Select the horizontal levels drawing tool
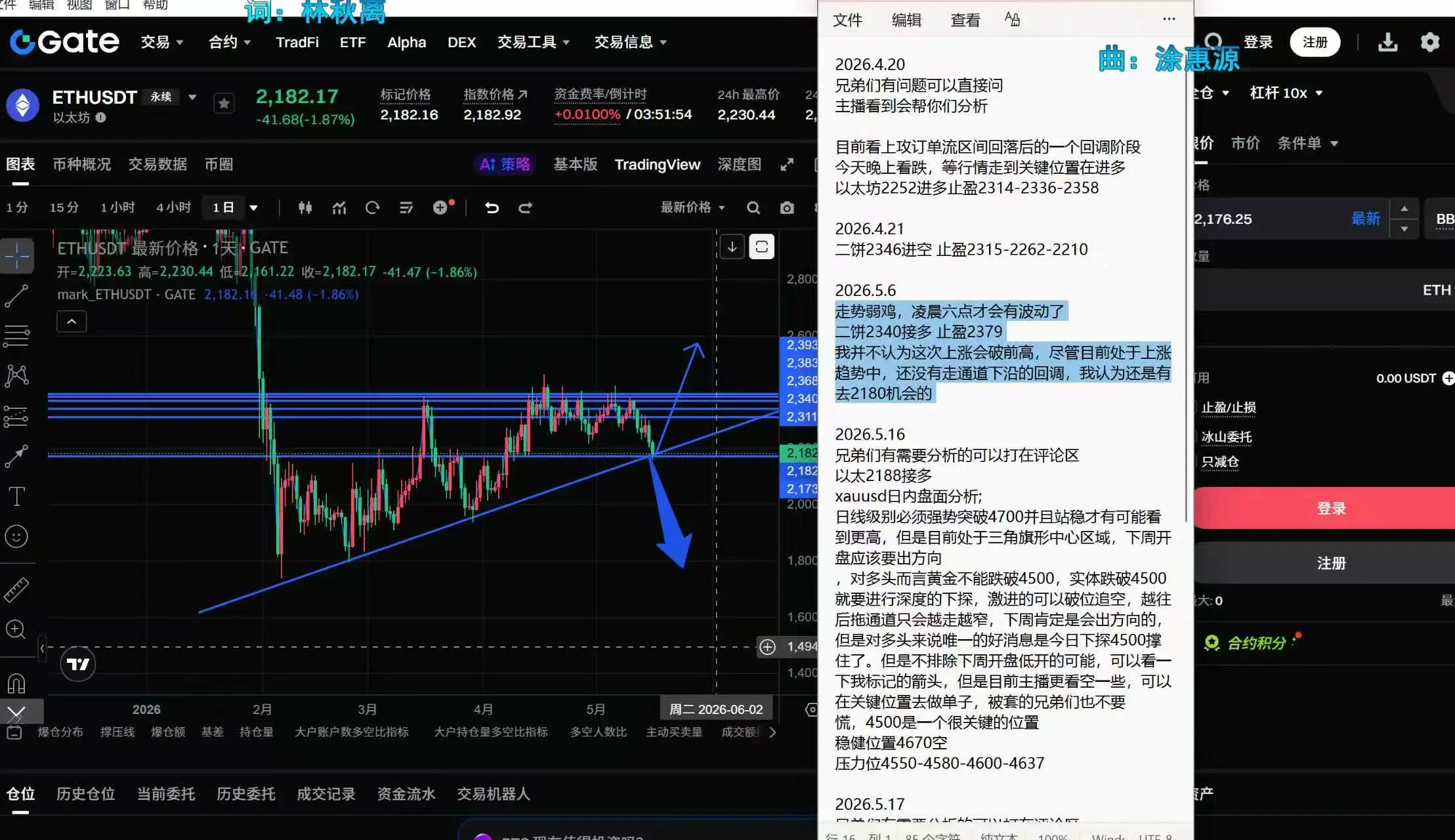This screenshot has width=1455, height=840. (17, 336)
